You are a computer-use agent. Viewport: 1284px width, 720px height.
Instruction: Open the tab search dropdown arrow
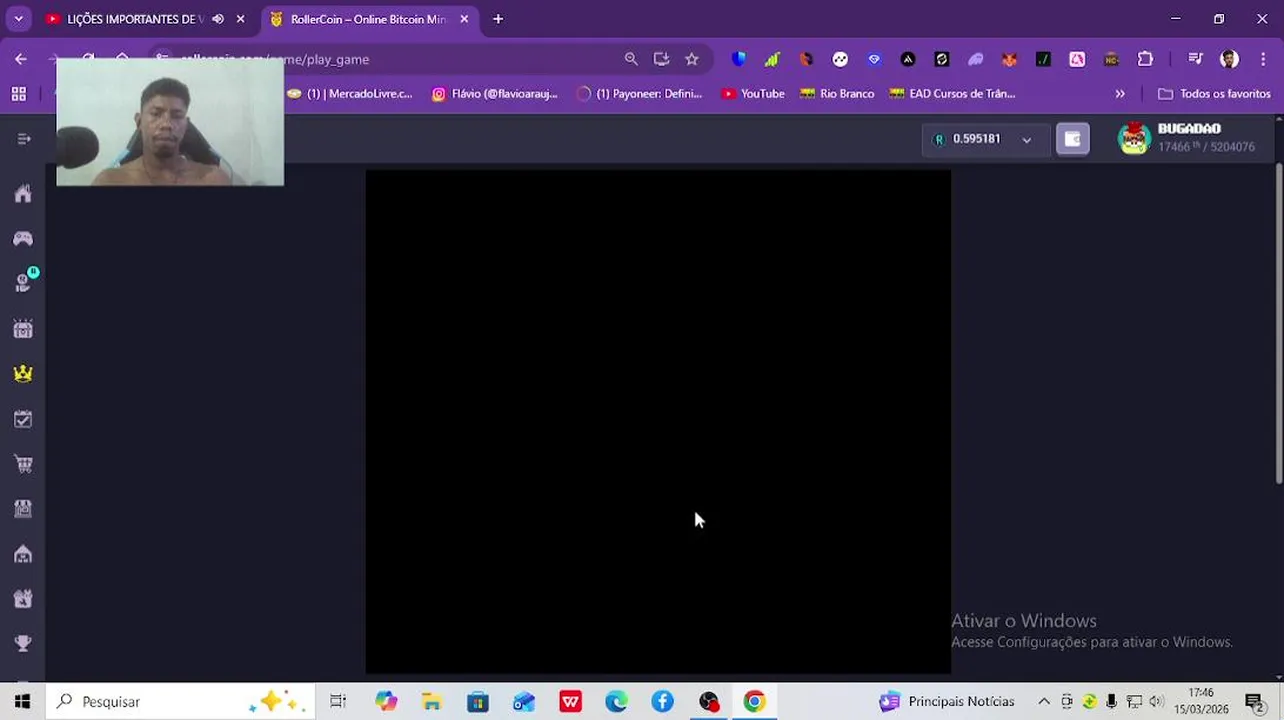coord(18,19)
